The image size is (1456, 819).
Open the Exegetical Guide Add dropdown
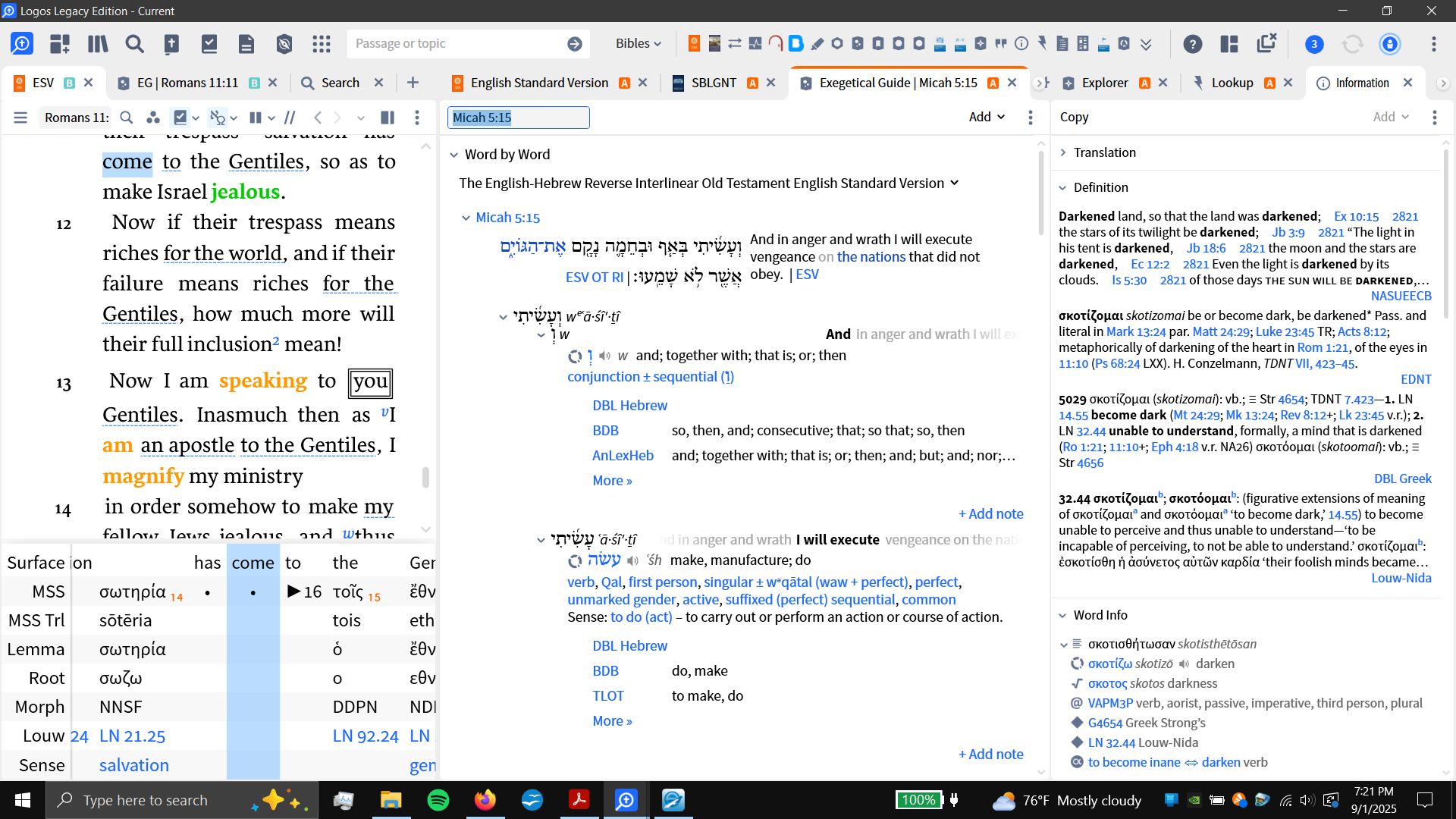tap(987, 117)
